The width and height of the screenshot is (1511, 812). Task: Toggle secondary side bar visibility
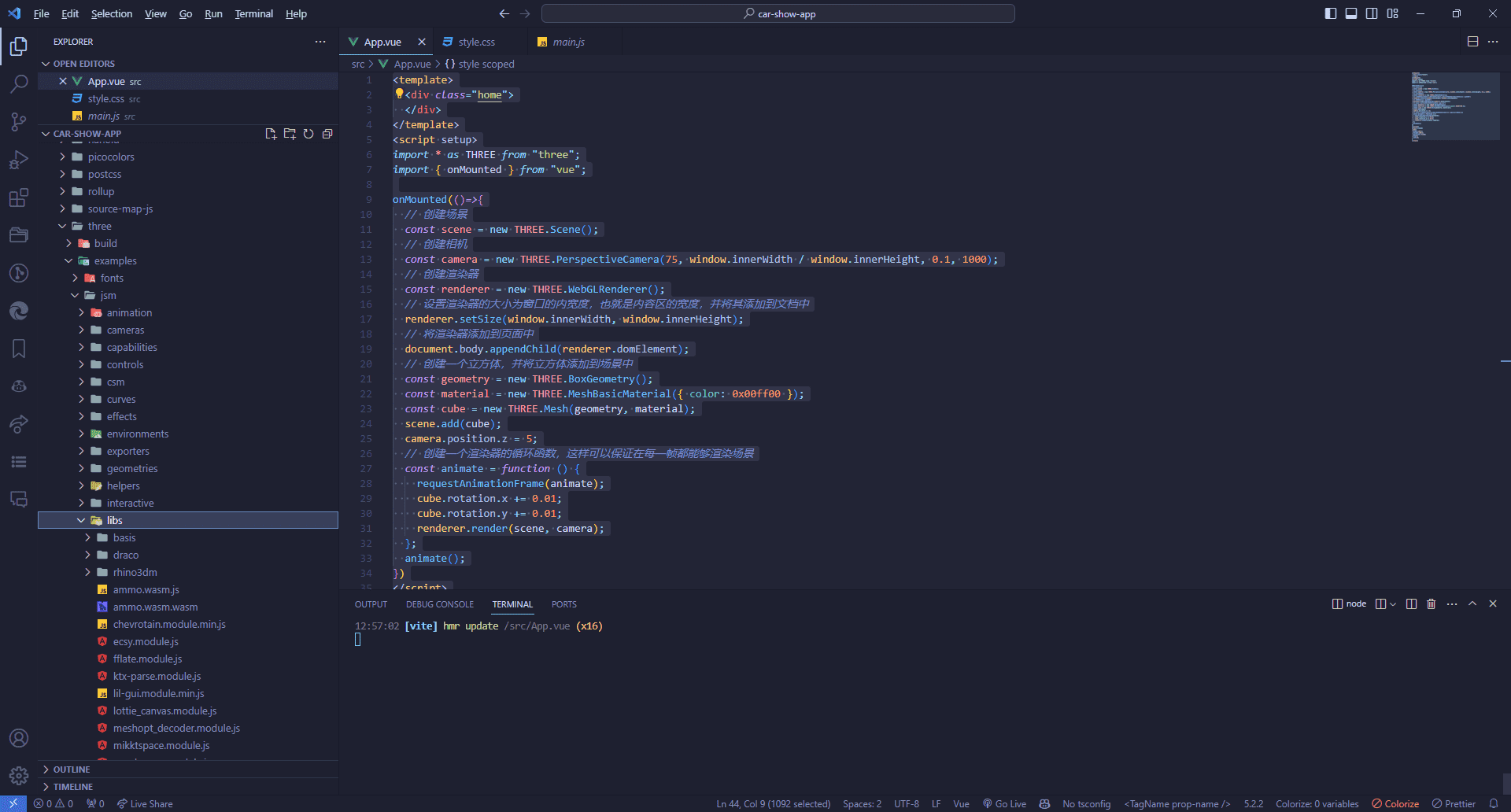click(x=1372, y=13)
